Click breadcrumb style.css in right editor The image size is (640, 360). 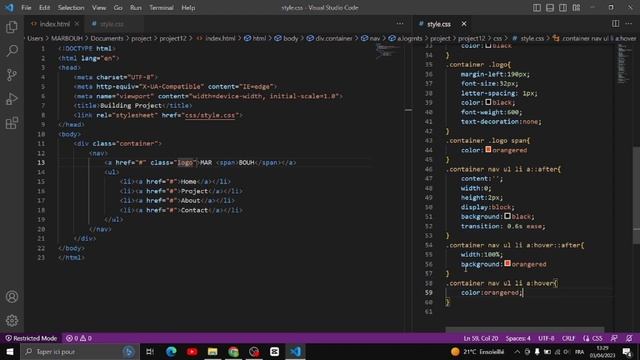point(528,38)
